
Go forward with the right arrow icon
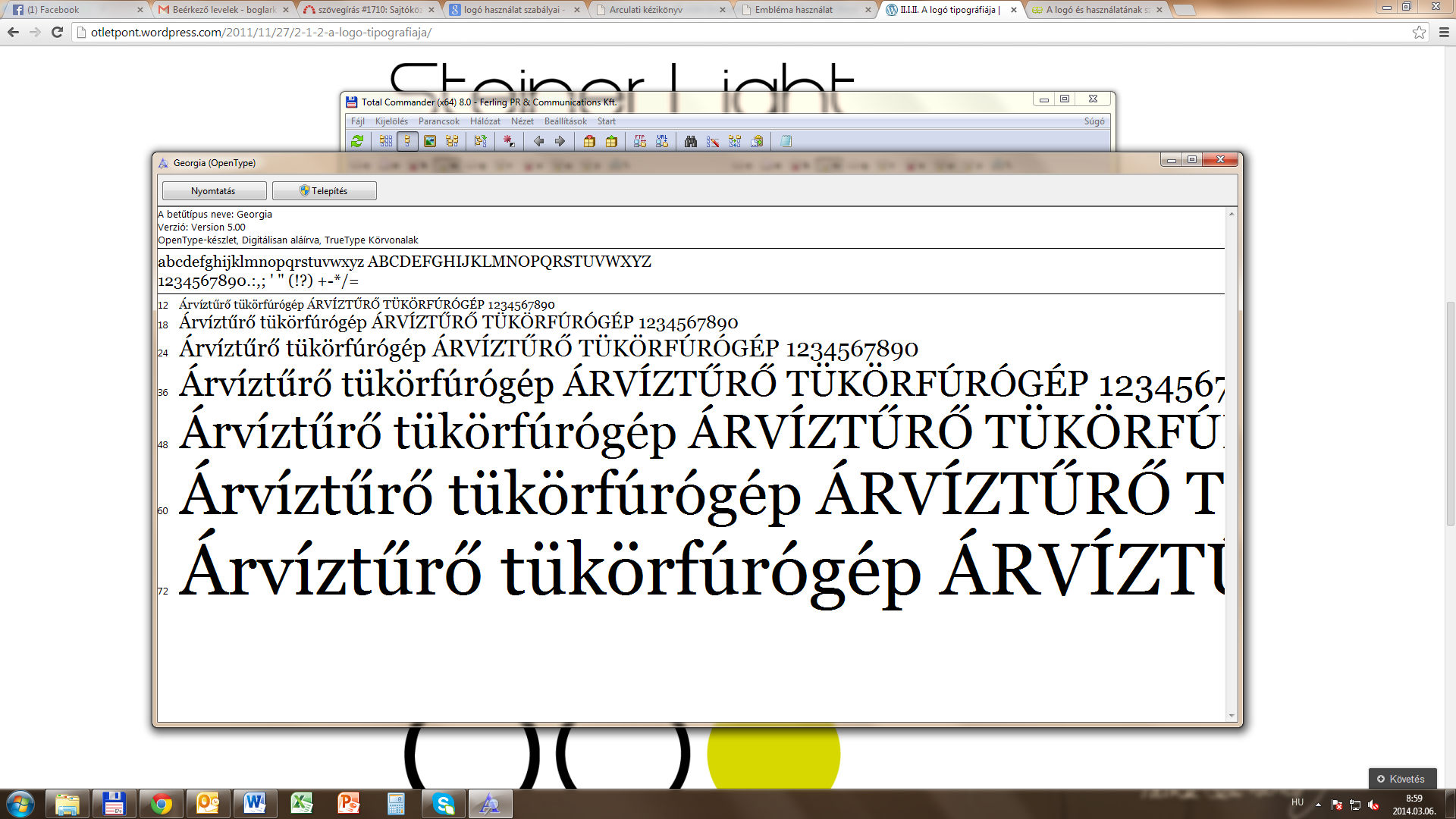(560, 141)
